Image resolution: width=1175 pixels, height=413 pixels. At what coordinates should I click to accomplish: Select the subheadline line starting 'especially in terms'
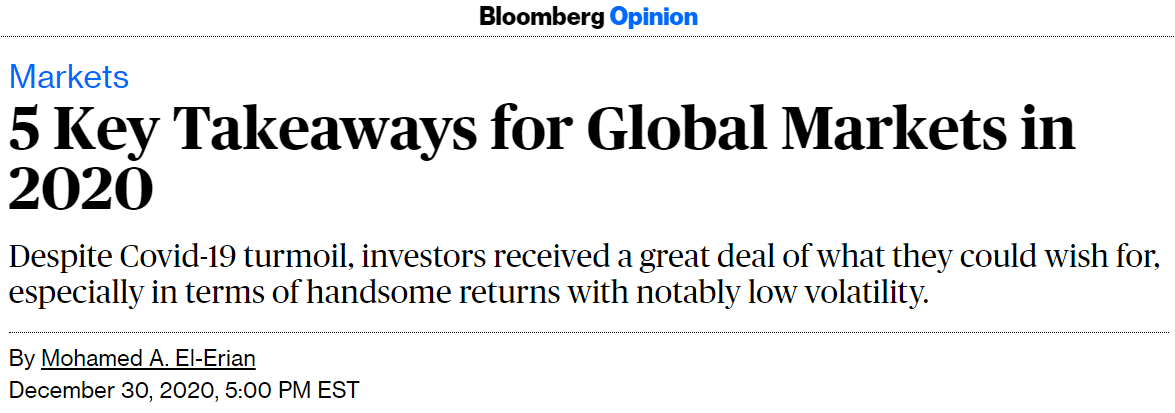tap(468, 293)
